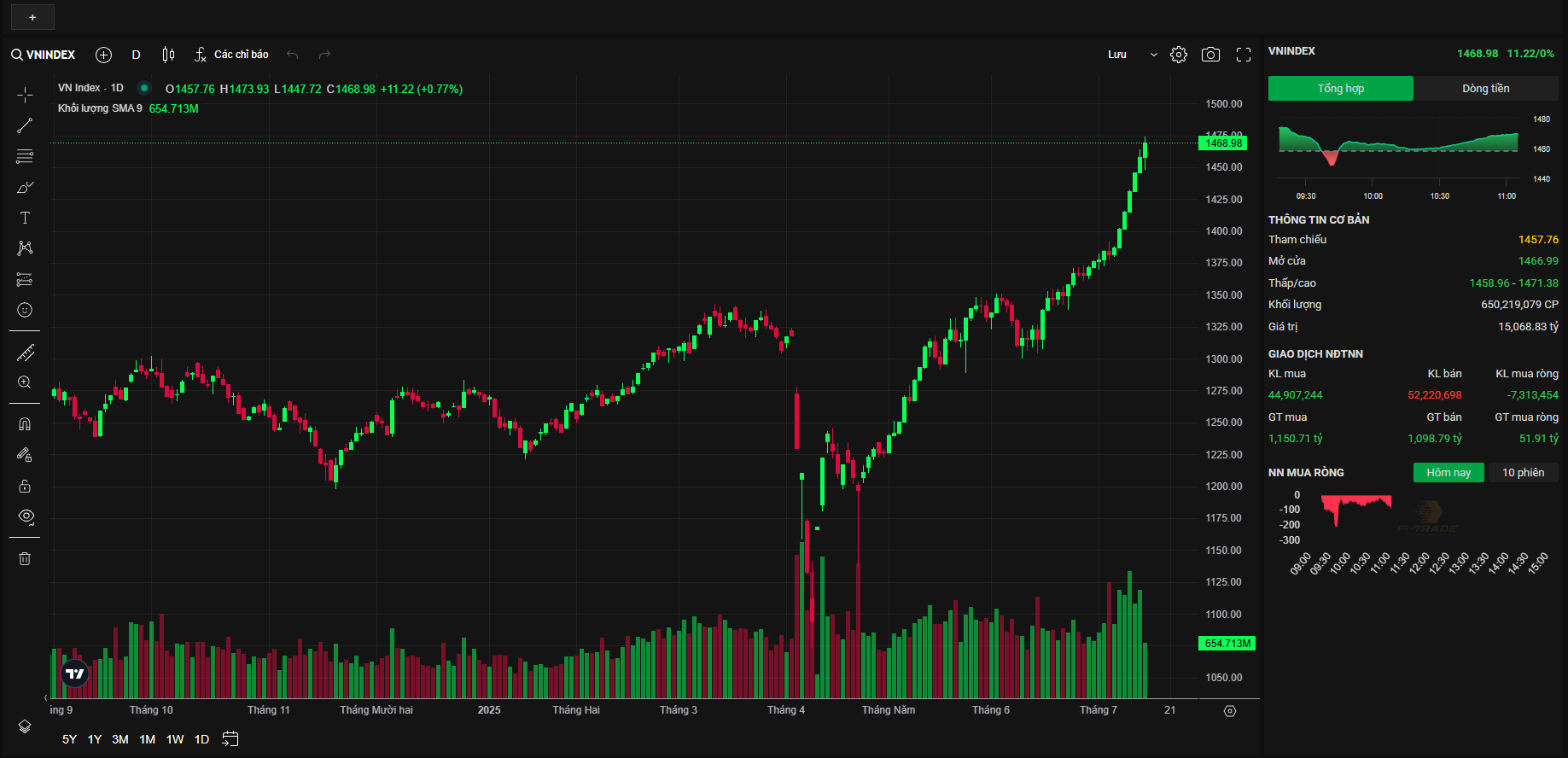Set chart range to 1M
Screen dimensions: 1568x758
[x=148, y=739]
